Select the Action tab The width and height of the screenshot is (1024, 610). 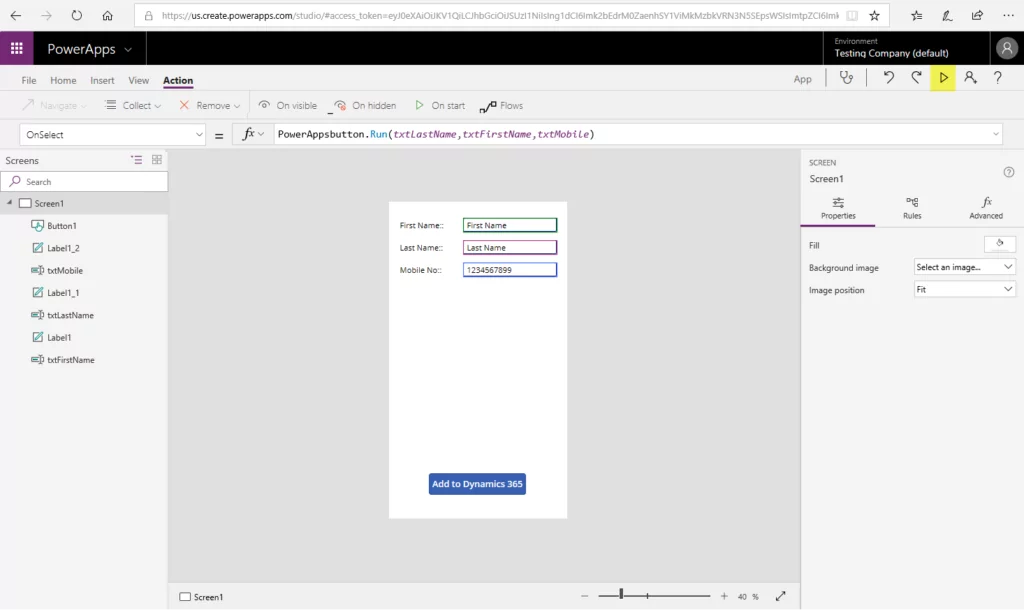178,80
